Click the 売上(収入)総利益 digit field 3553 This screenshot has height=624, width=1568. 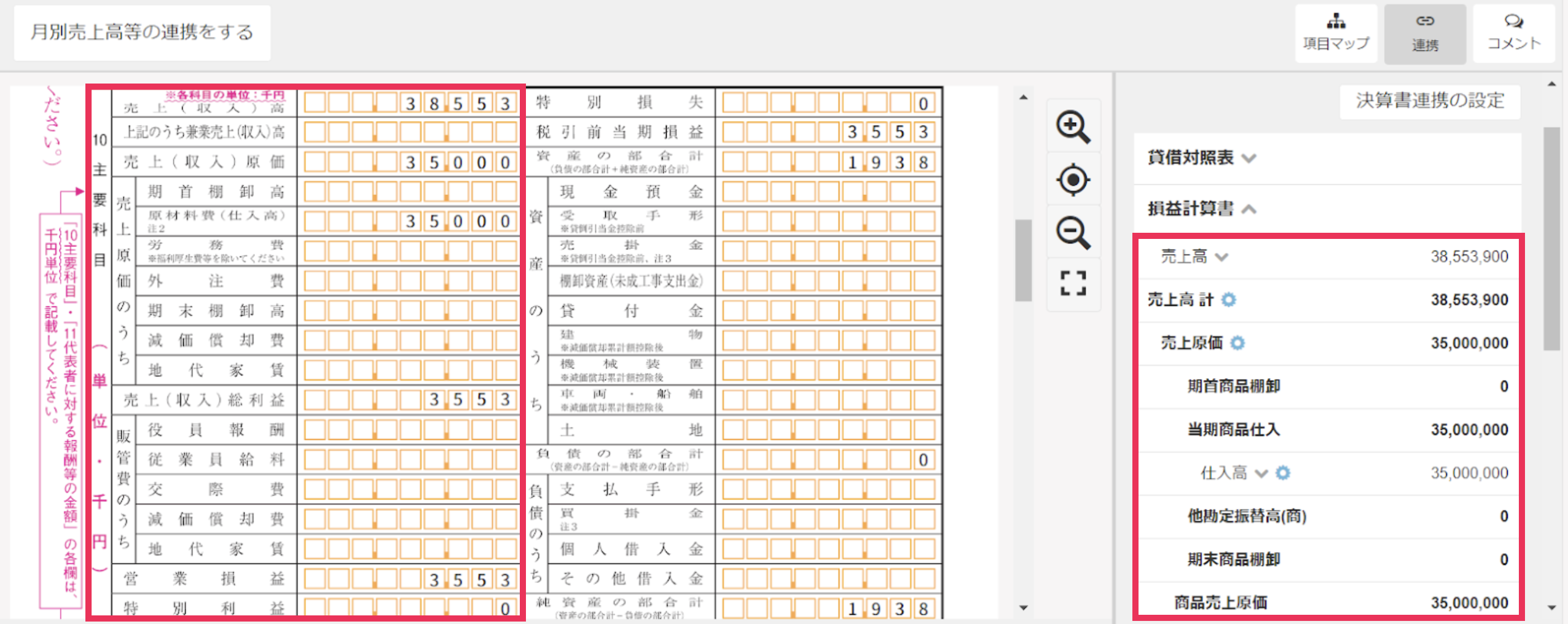click(410, 400)
